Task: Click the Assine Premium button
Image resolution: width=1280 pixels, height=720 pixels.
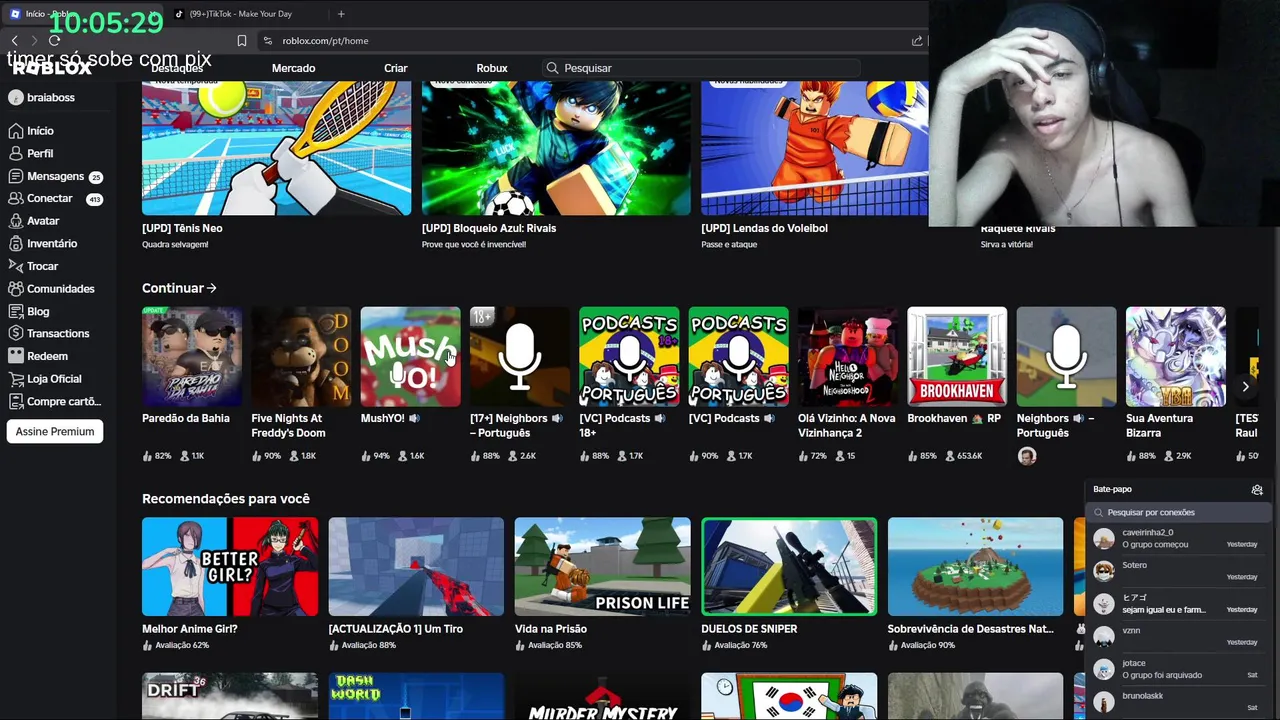Action: point(55,432)
